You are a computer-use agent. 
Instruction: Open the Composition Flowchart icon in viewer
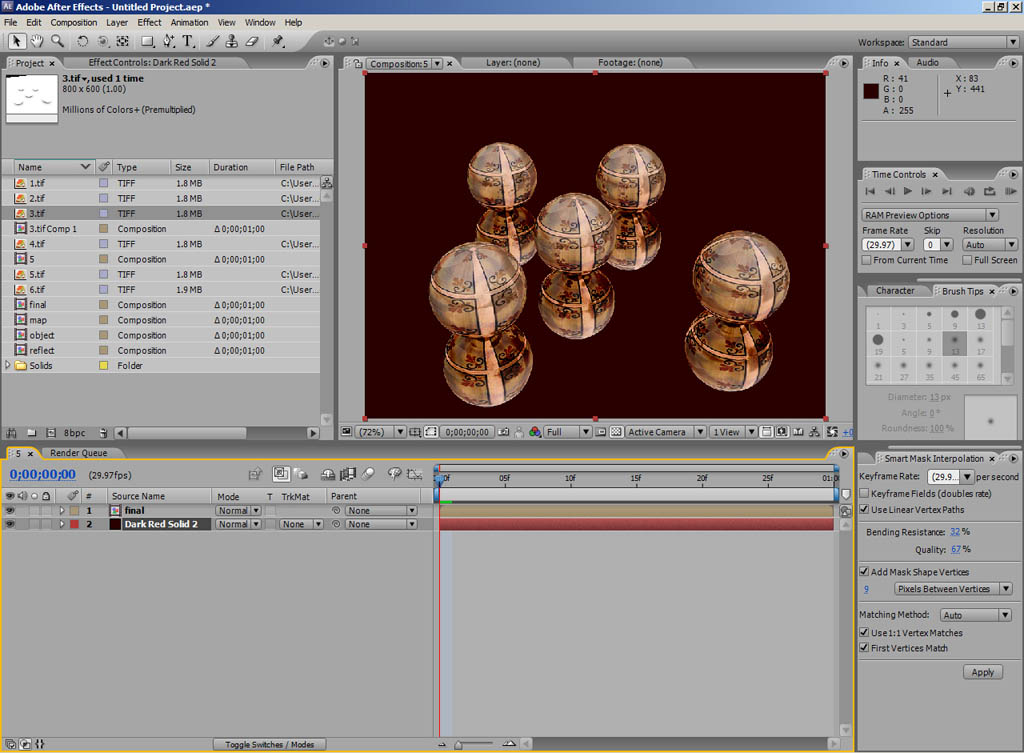point(814,432)
